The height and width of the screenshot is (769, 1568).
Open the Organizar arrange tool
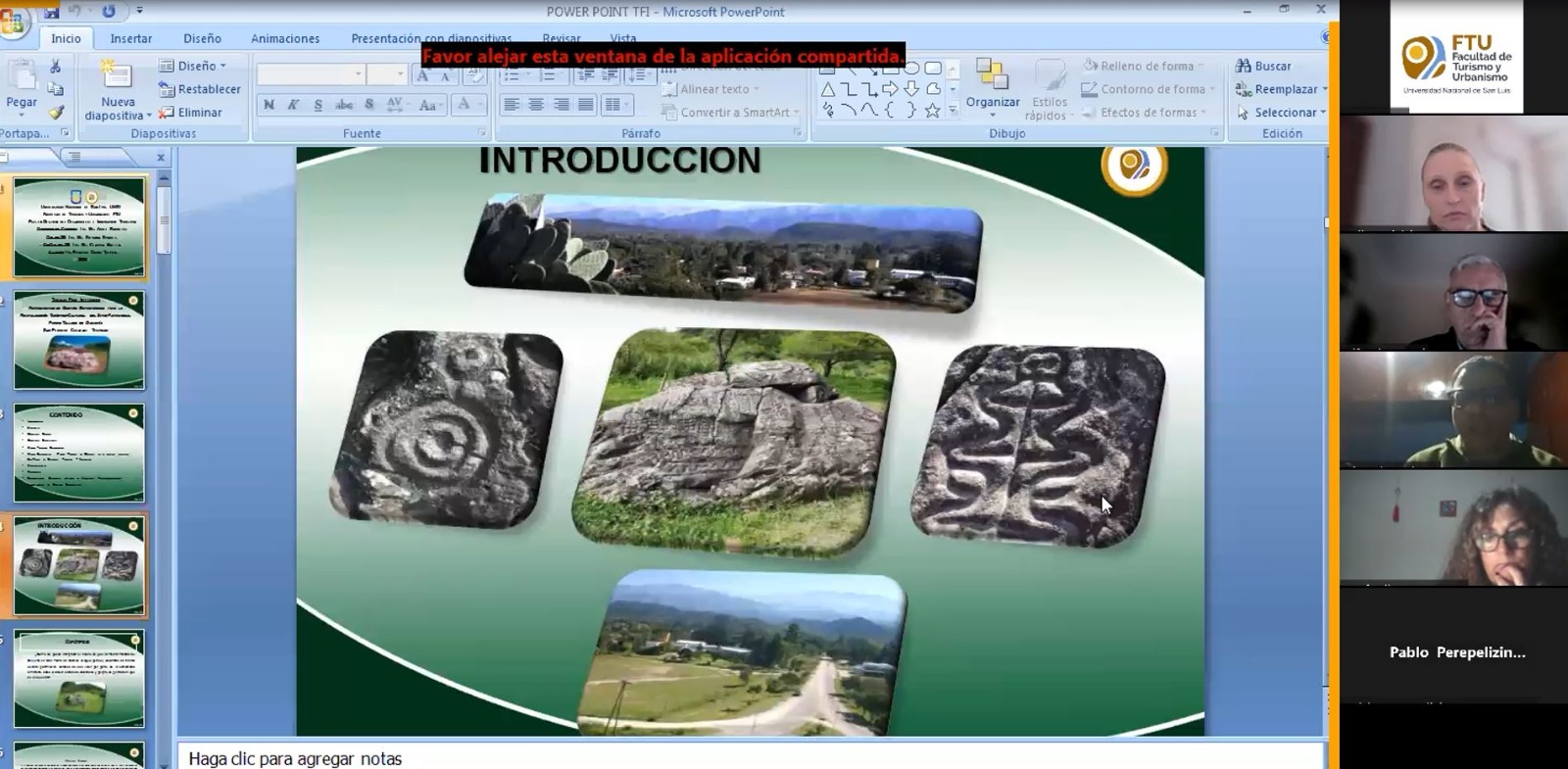pyautogui.click(x=993, y=84)
